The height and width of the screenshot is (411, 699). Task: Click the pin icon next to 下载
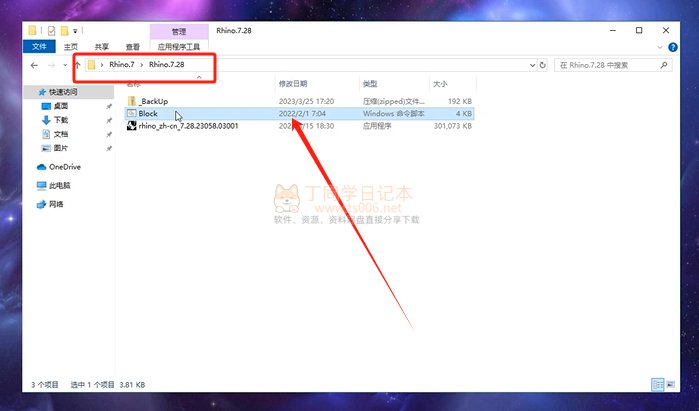(109, 120)
